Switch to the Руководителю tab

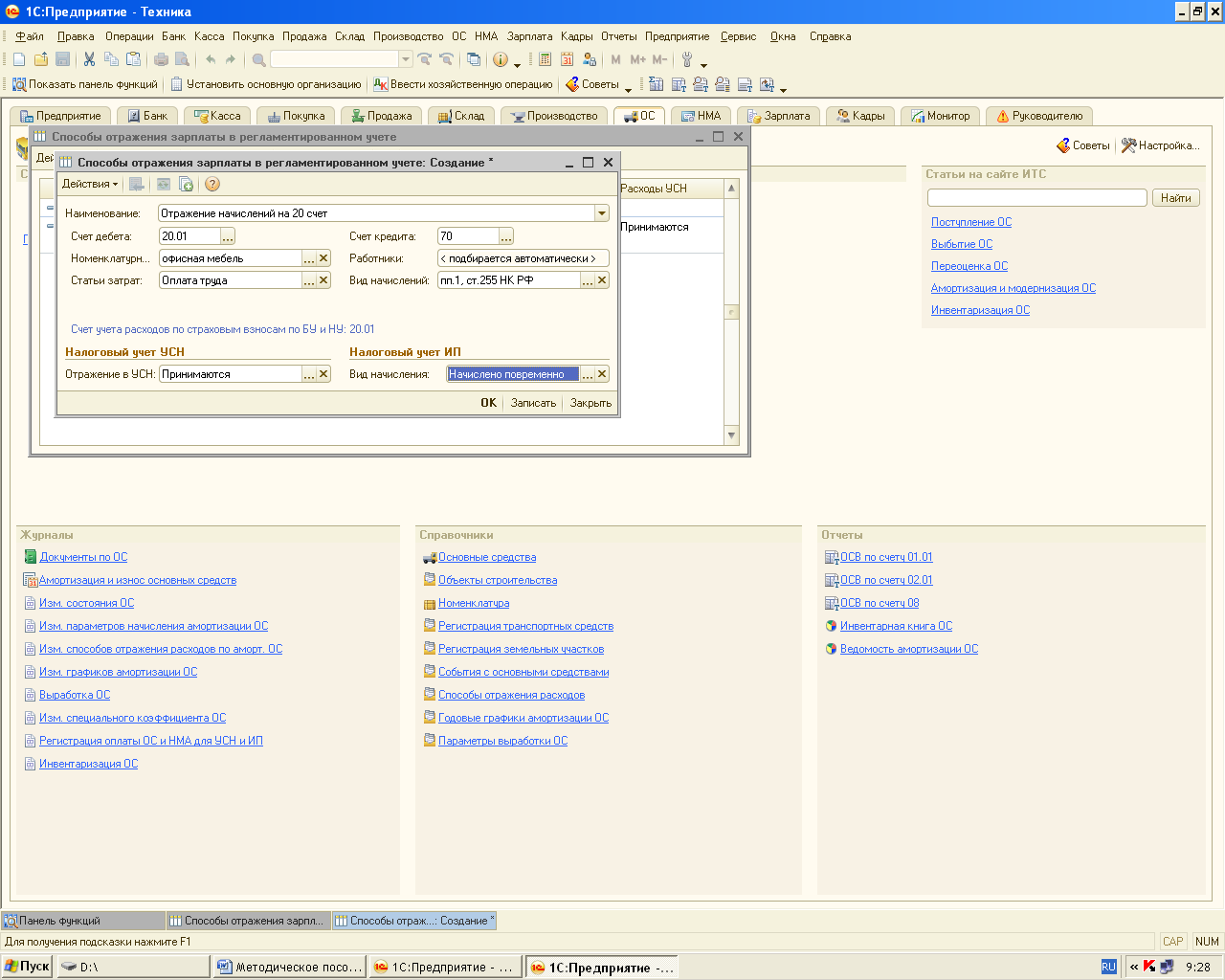(x=1039, y=116)
